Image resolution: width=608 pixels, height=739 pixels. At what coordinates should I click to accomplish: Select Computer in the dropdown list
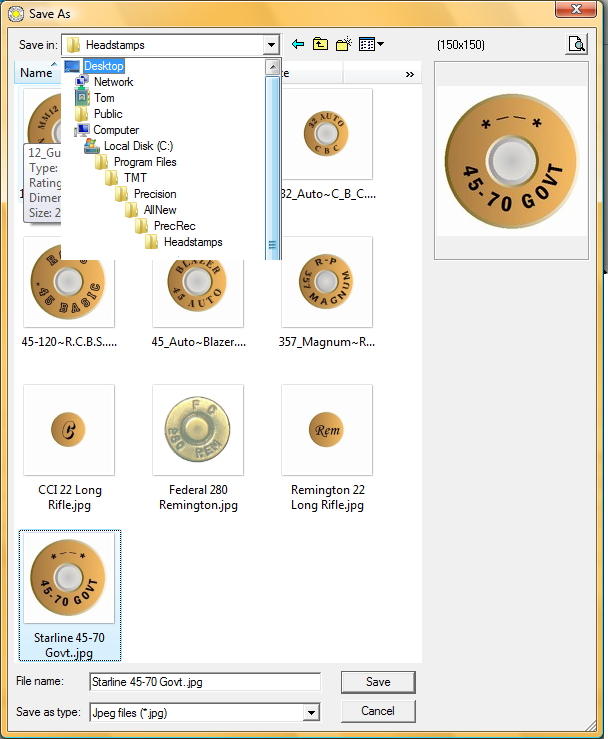point(116,130)
